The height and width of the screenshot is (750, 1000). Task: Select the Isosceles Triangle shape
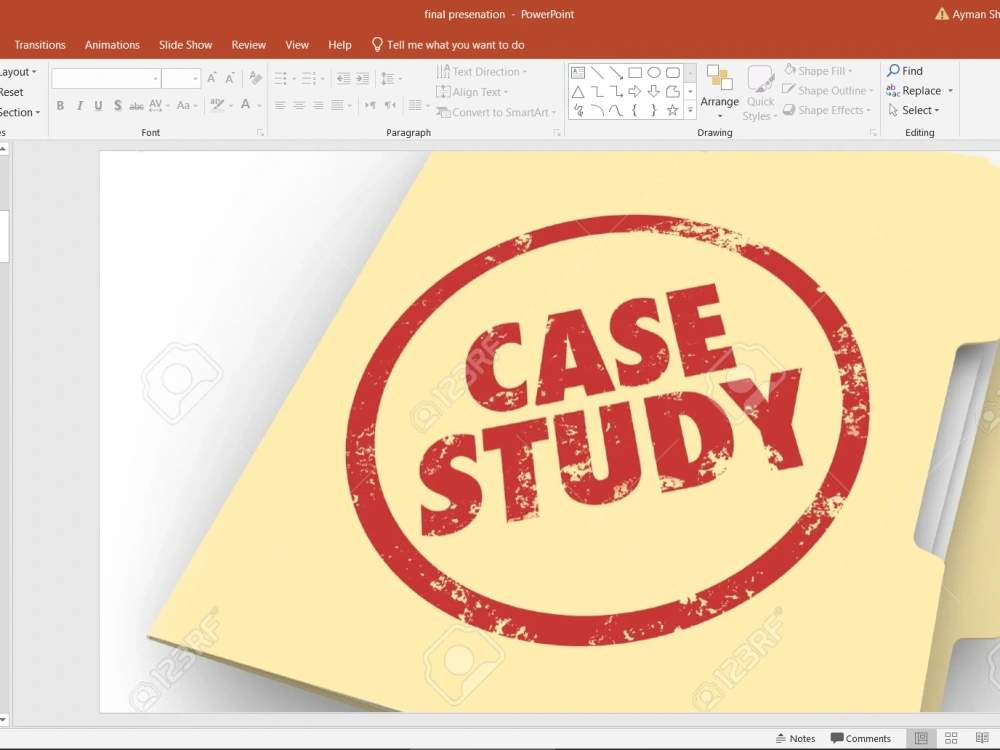pos(578,92)
